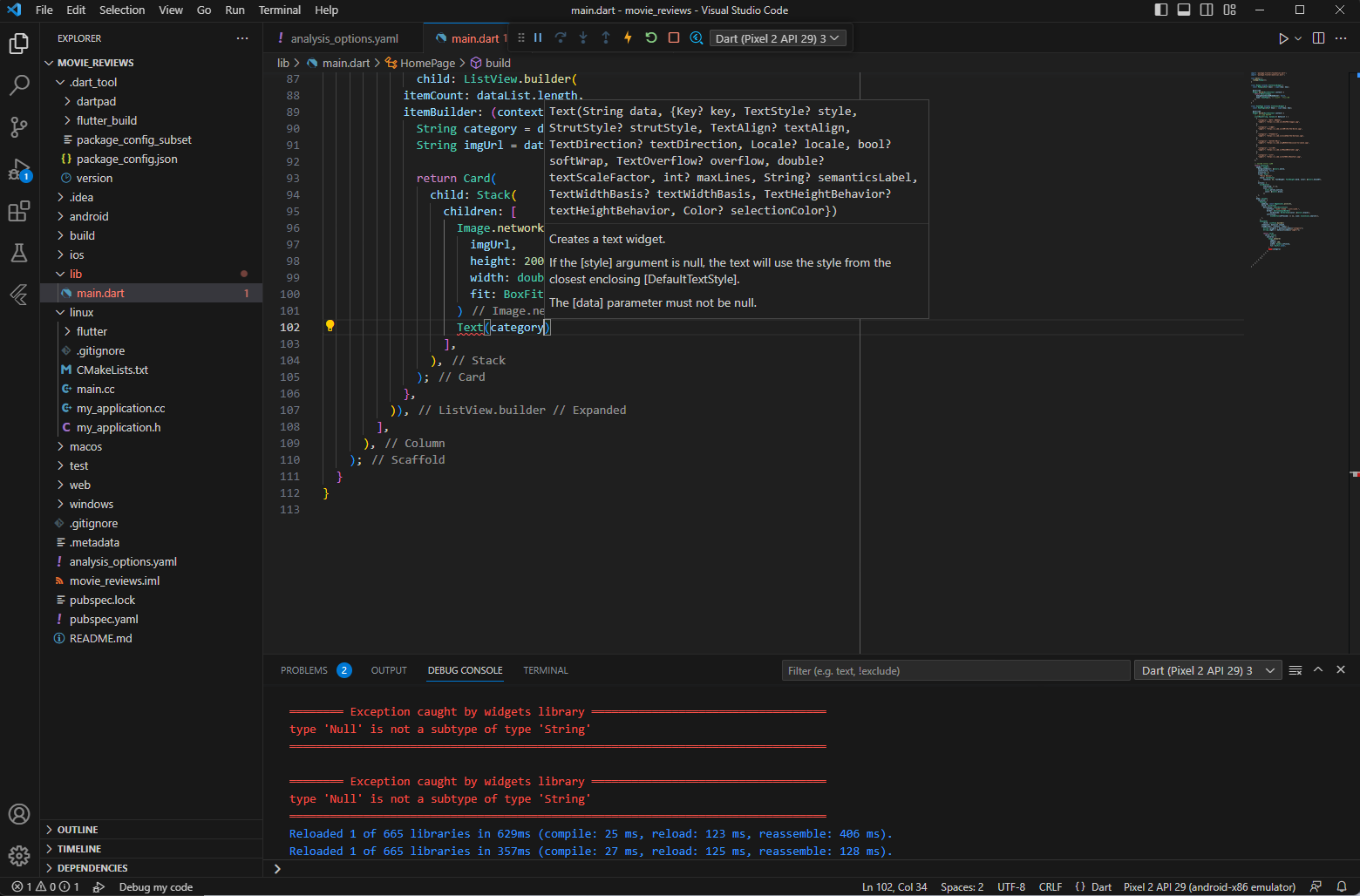Pause the debug session
The image size is (1360, 896).
click(538, 37)
